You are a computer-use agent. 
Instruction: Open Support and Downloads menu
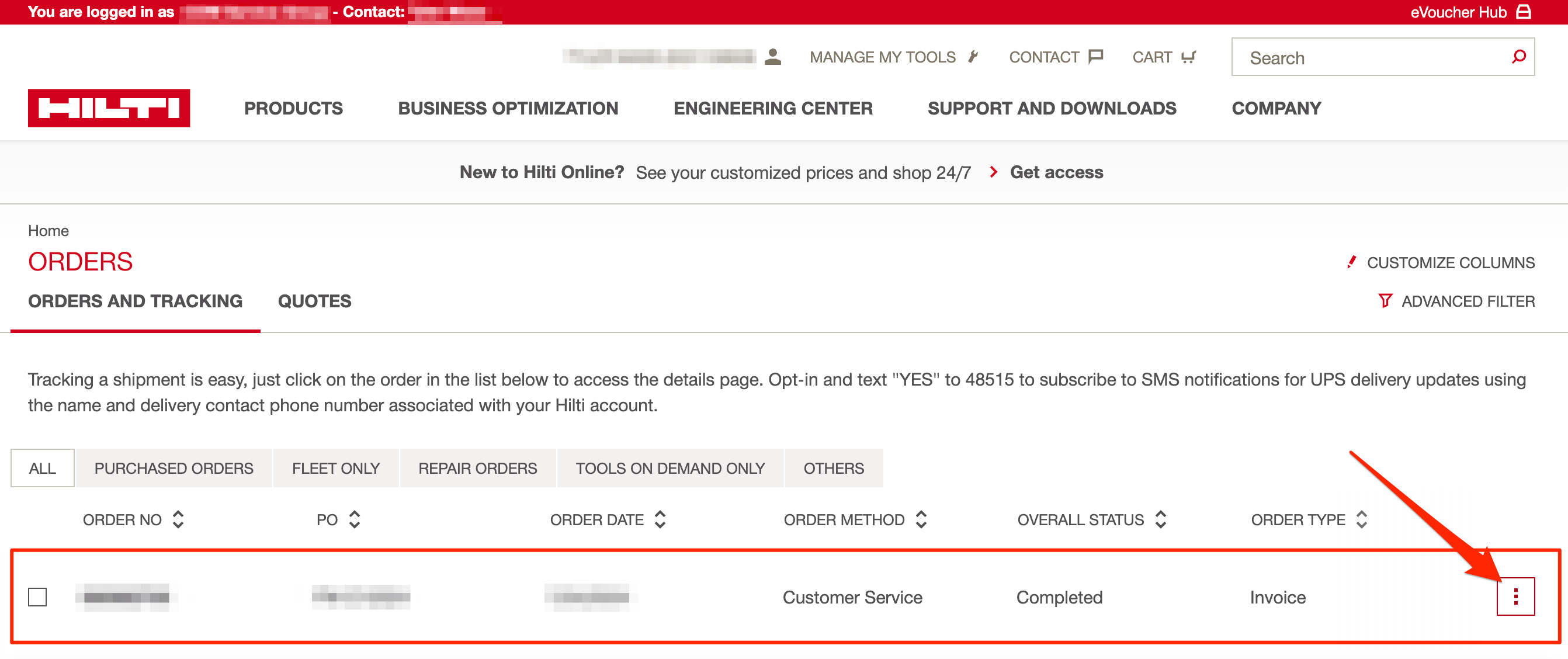click(1051, 108)
